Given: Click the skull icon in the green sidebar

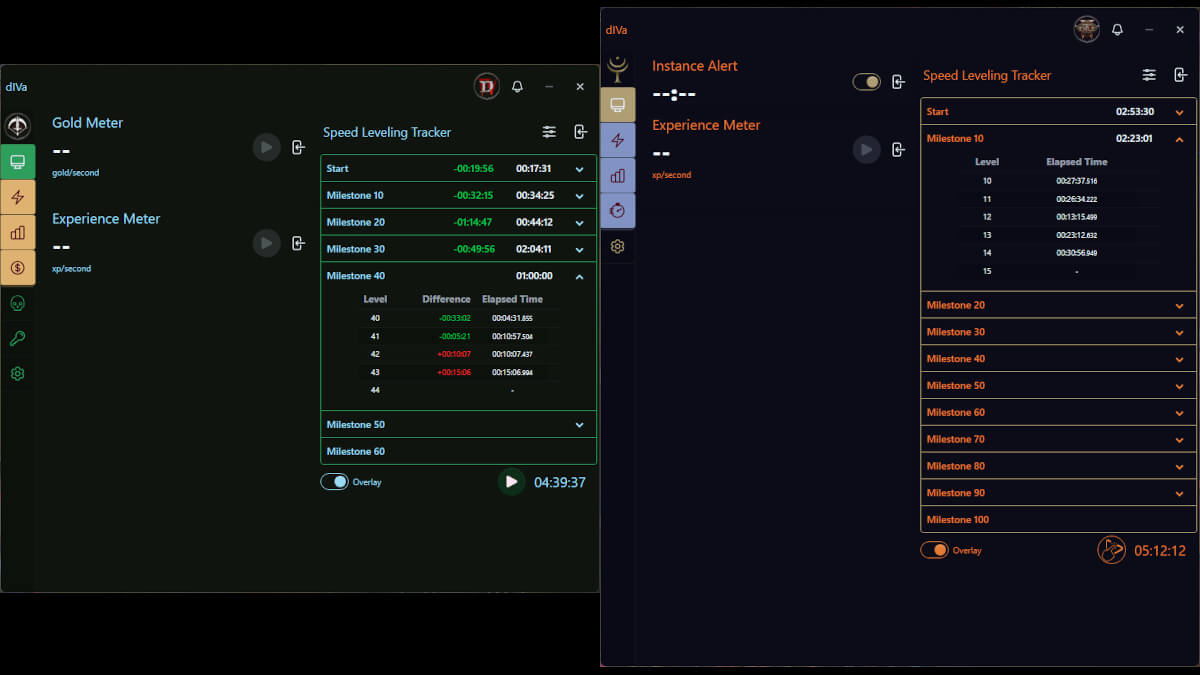Looking at the screenshot, I should coord(18,302).
